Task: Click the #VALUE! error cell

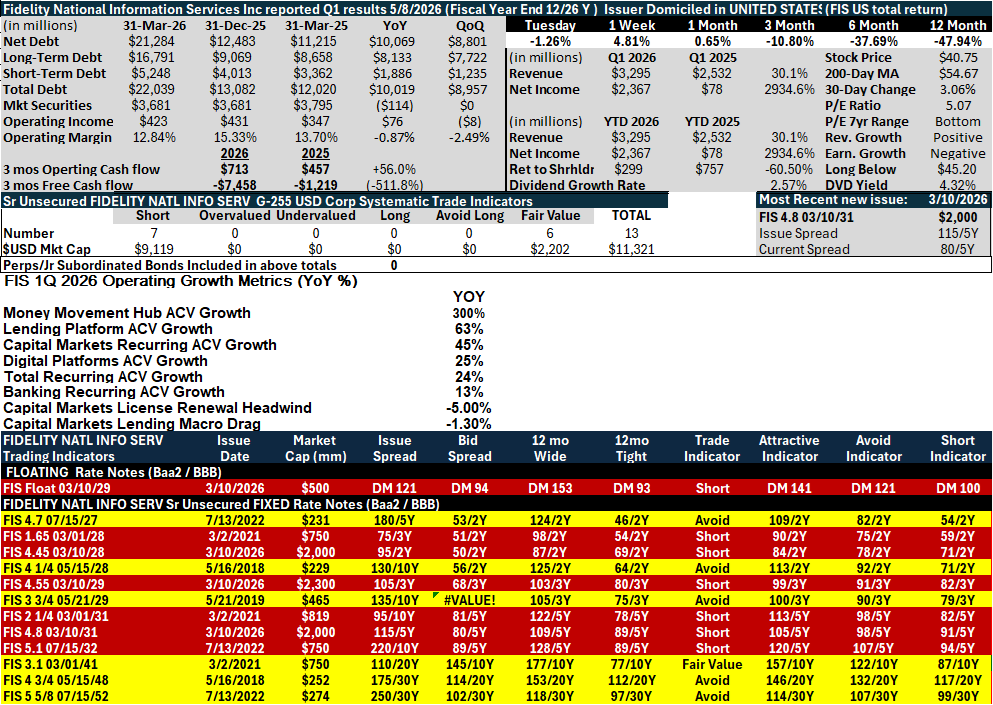Action: click(469, 600)
